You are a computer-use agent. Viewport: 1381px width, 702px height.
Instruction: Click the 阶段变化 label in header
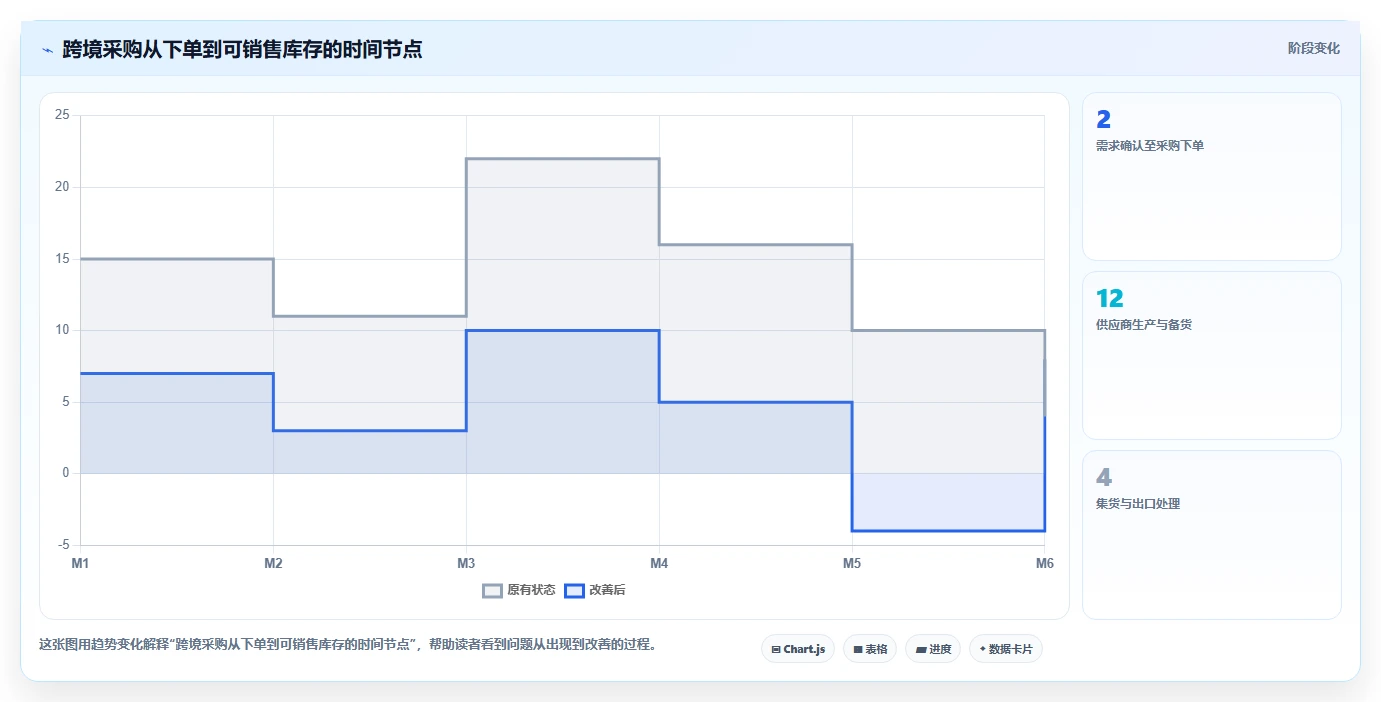point(1313,48)
